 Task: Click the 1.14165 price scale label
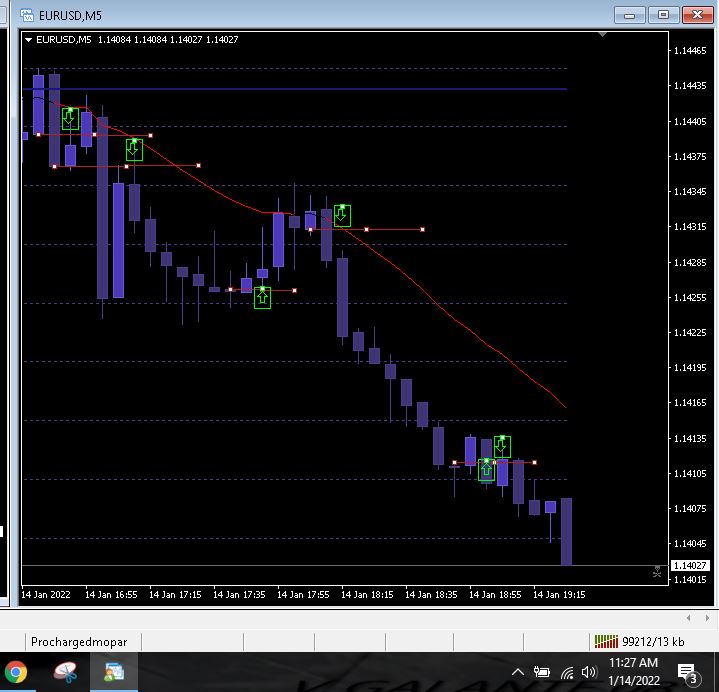[x=690, y=403]
